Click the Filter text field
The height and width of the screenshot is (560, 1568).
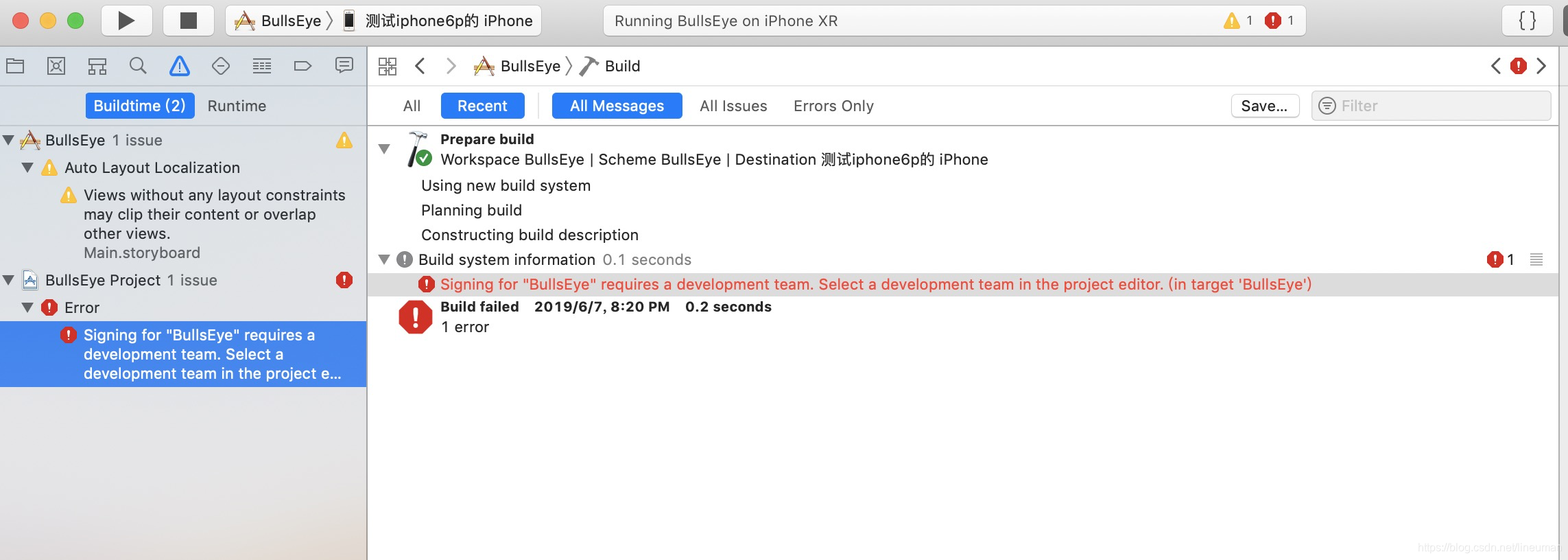[1431, 106]
